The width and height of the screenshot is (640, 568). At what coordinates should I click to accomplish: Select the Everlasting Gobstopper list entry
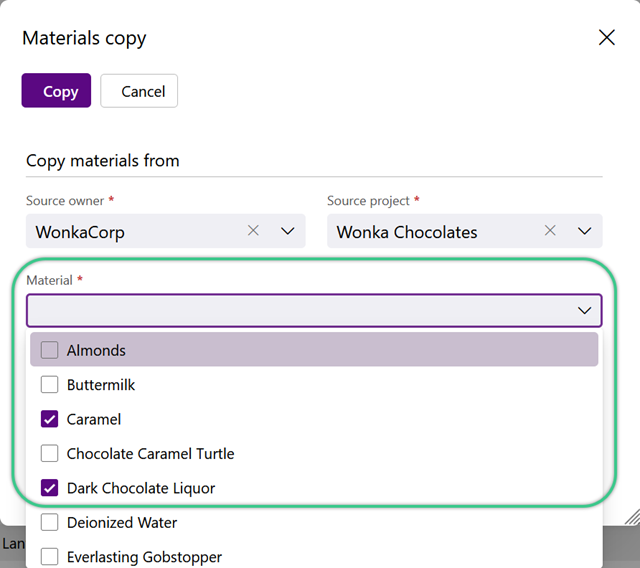tap(314, 557)
